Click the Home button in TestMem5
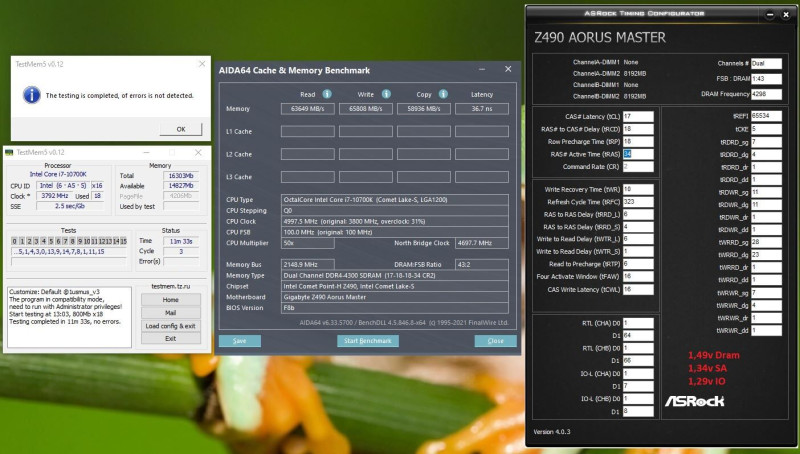Image resolution: width=800 pixels, height=454 pixels. pyautogui.click(x=170, y=299)
